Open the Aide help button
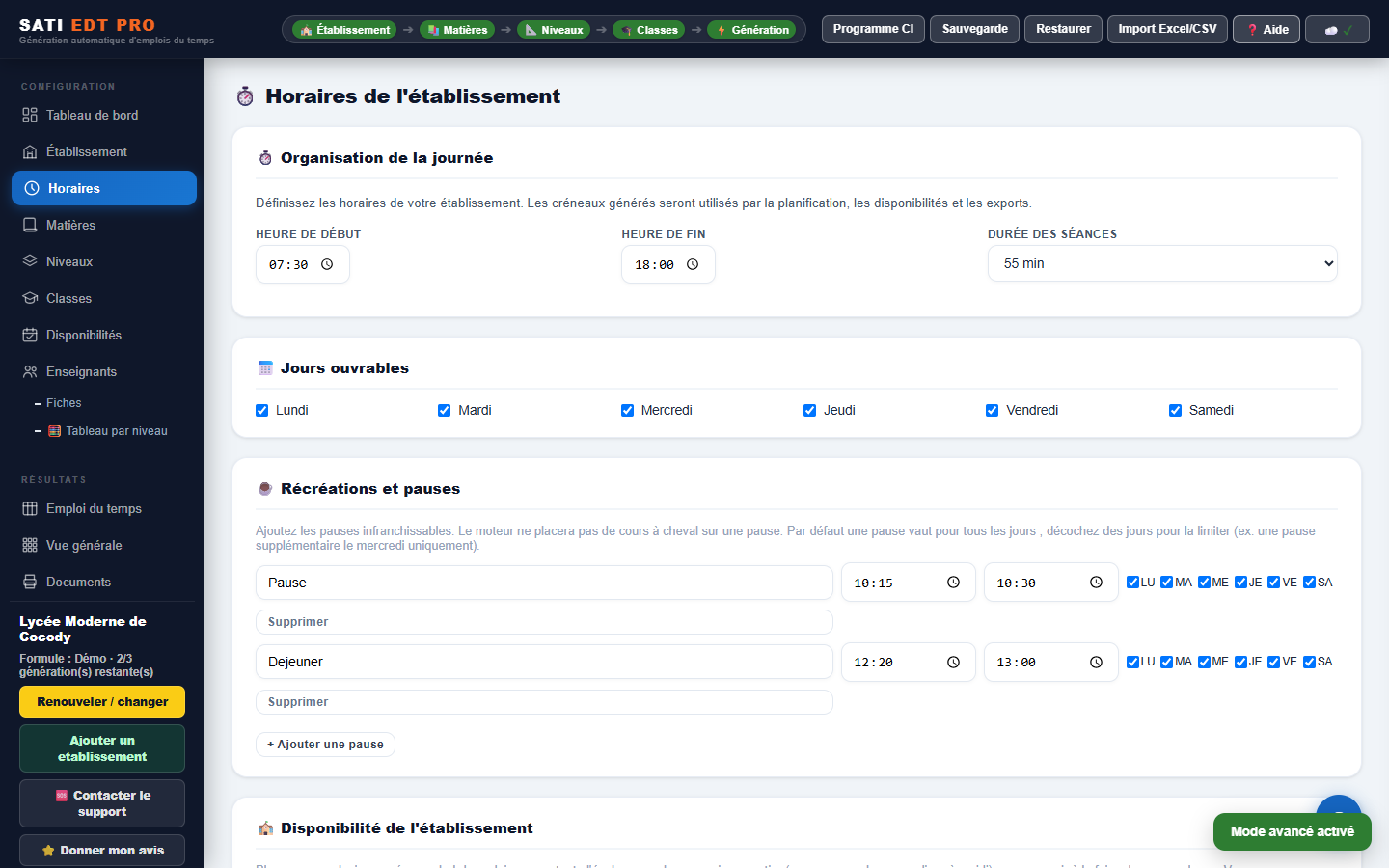1389x868 pixels. pyautogui.click(x=1266, y=30)
